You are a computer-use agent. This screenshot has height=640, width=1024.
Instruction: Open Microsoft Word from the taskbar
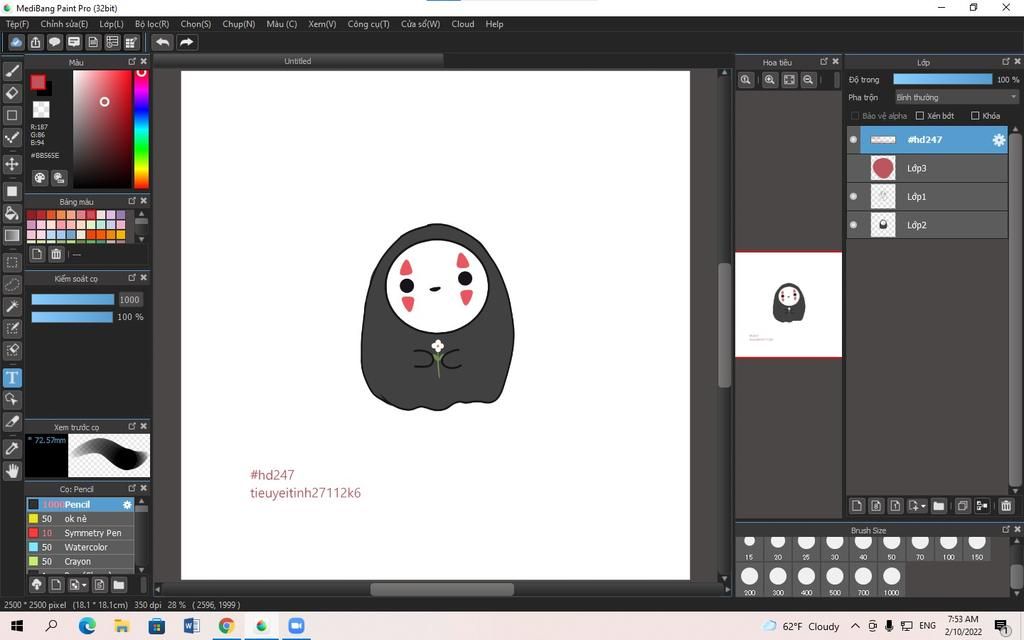191,626
